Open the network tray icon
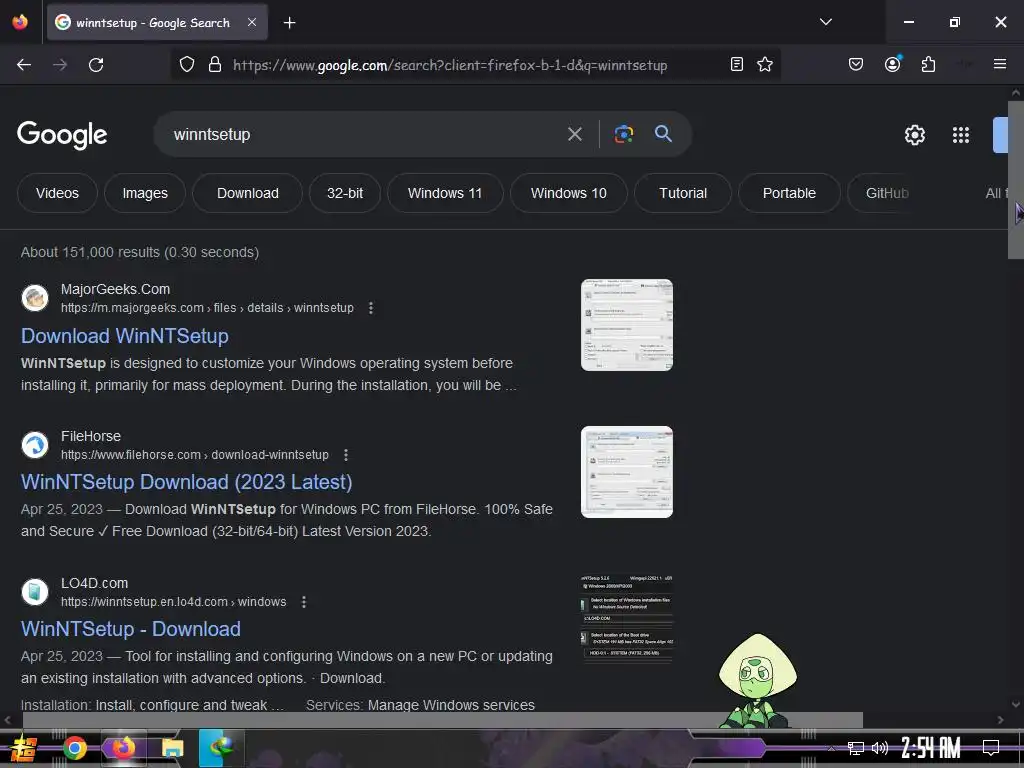Screen dimensions: 1024x768 point(856,748)
